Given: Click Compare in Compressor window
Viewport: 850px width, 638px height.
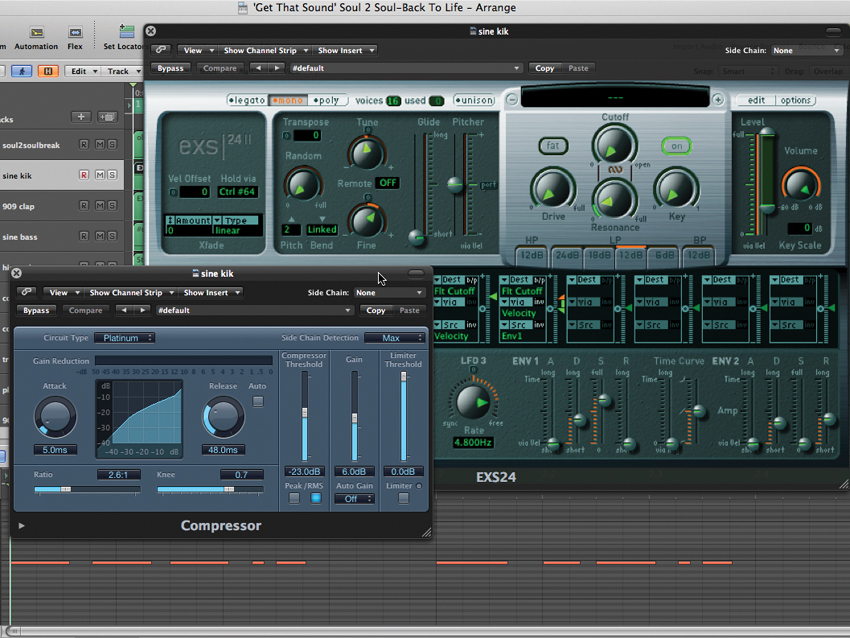Looking at the screenshot, I should click(x=86, y=311).
